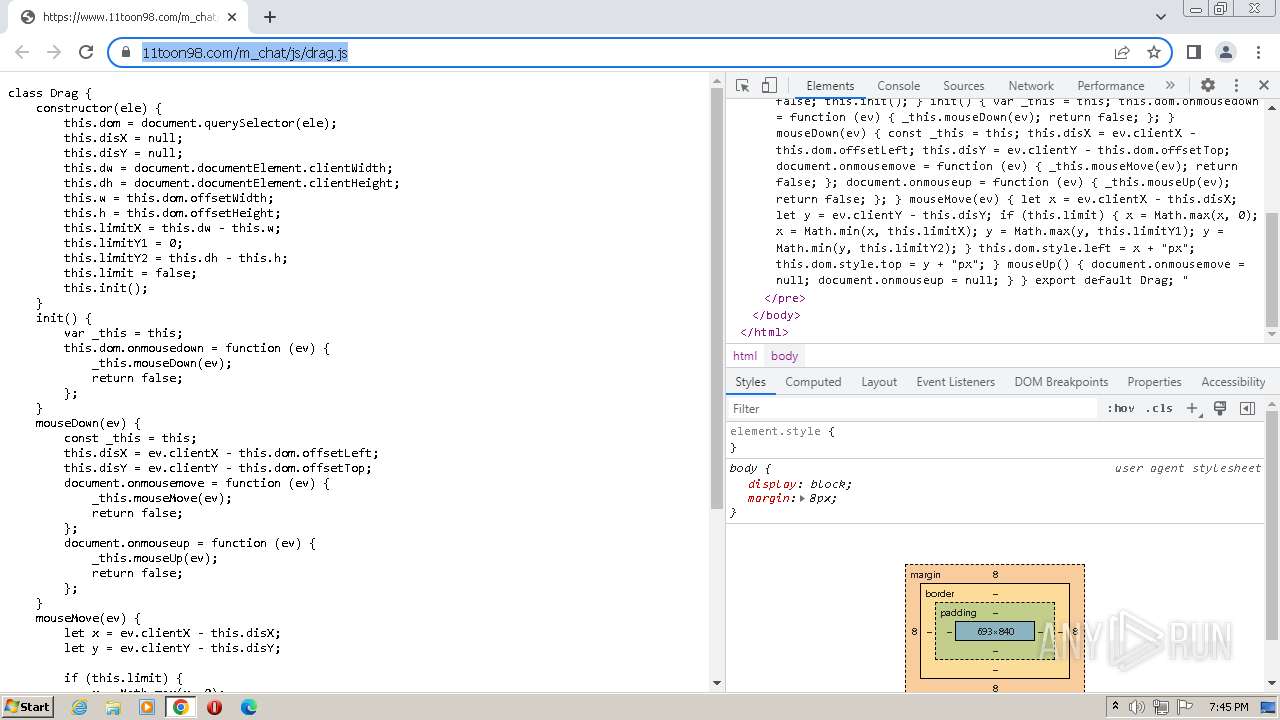Open Action Center flag tray icon
Viewport: 1280px width, 720px height.
point(1185,707)
